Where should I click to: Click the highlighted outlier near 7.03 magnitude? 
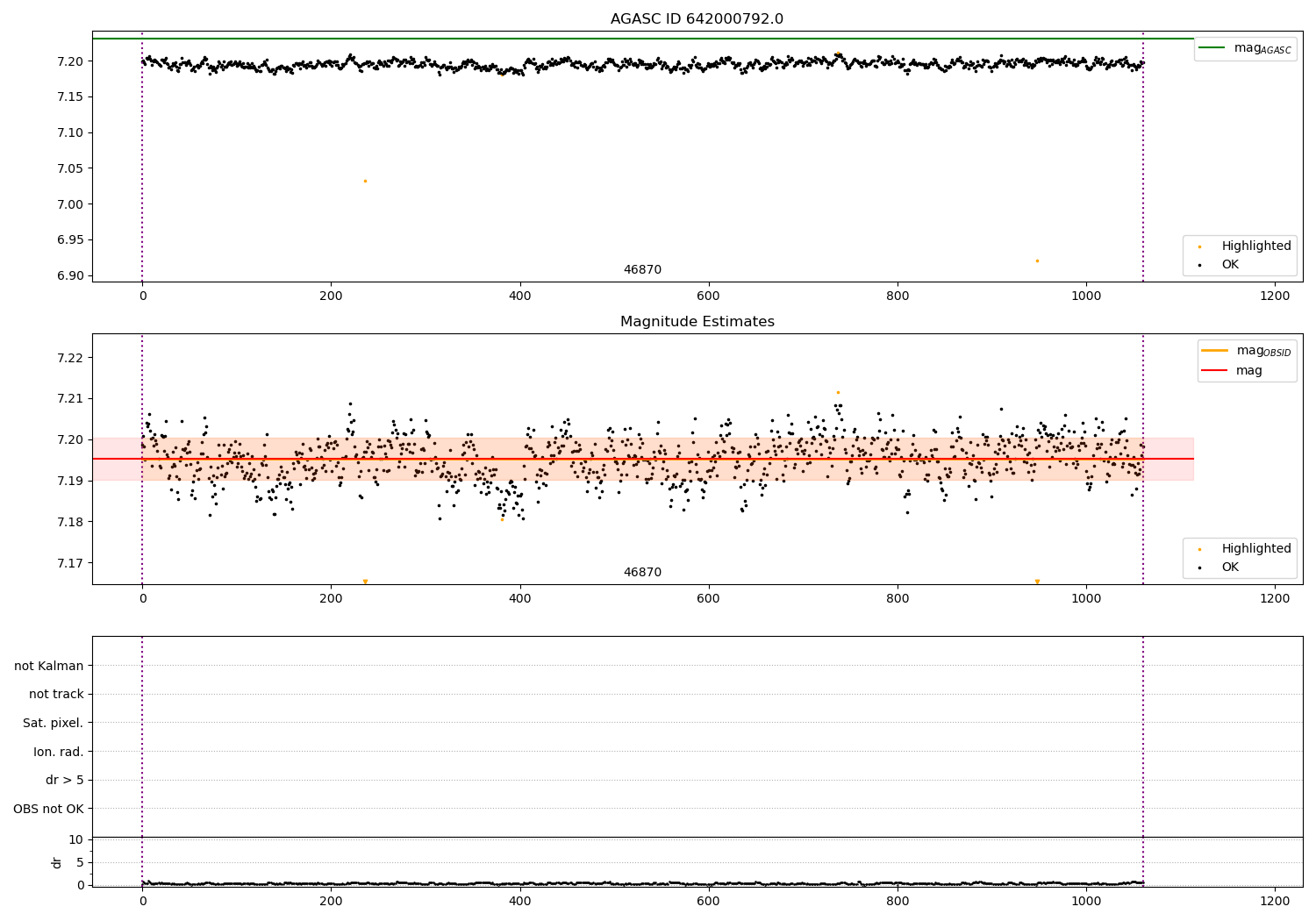[x=365, y=181]
